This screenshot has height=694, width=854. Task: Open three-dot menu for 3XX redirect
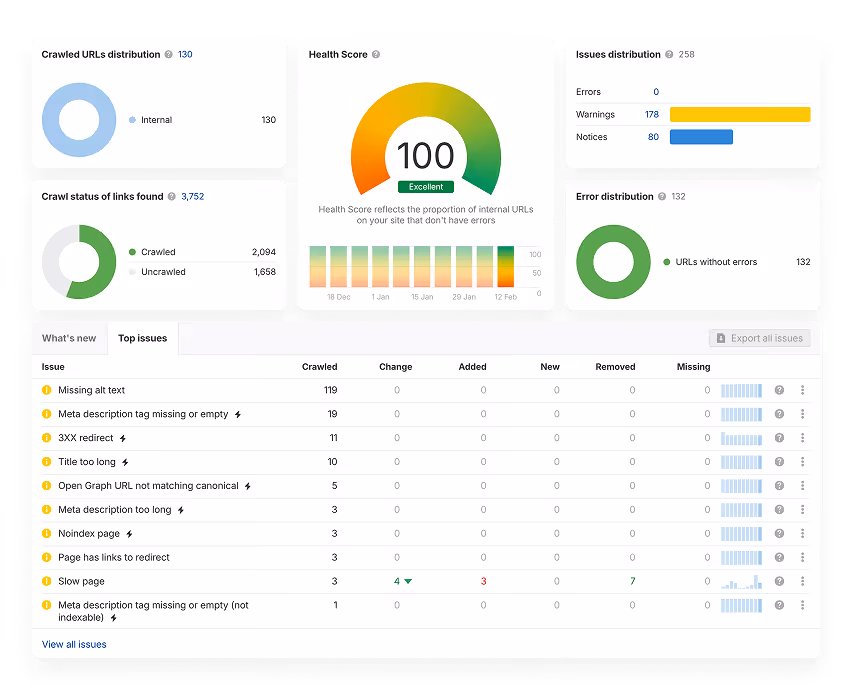802,438
